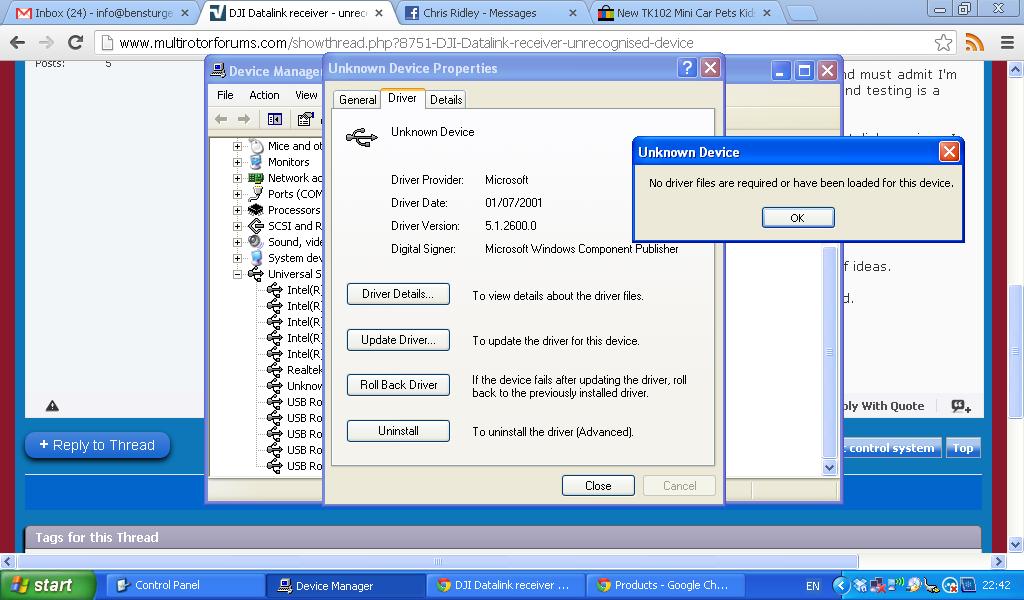Click the report post warning triangle icon
Image resolution: width=1024 pixels, height=600 pixels.
tap(52, 406)
